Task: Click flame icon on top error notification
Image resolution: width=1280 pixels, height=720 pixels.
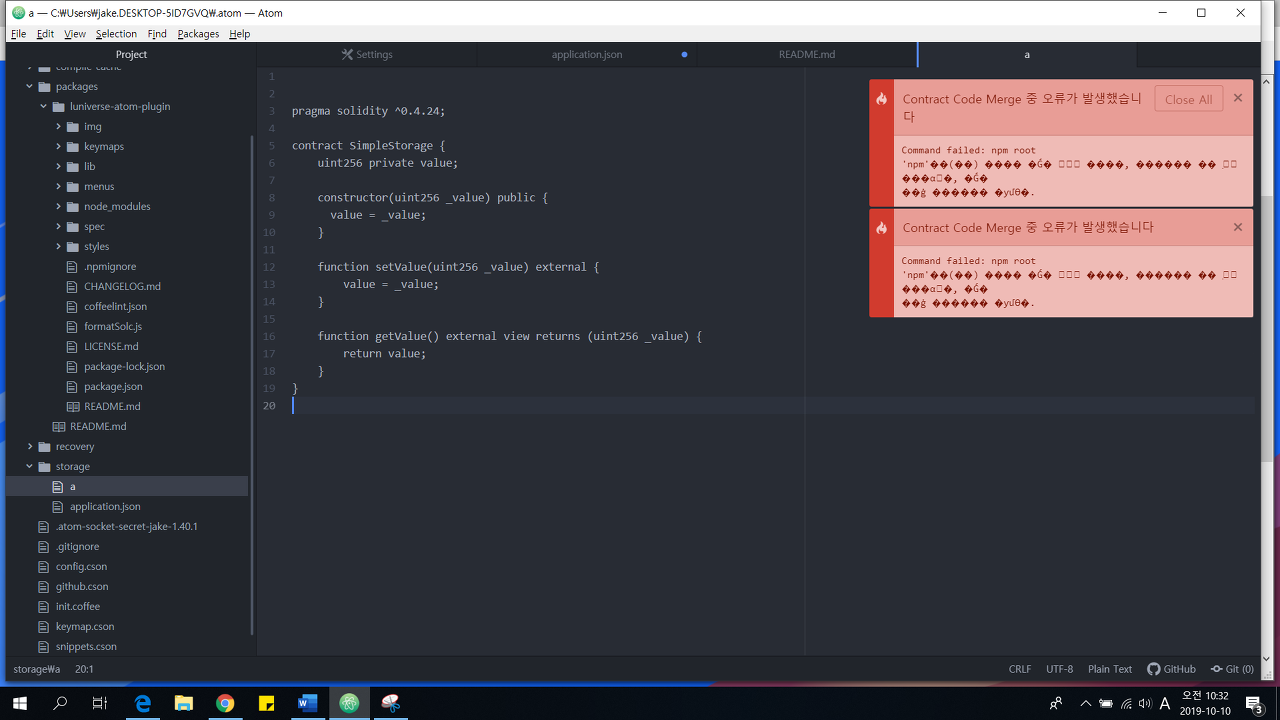Action: 881,99
